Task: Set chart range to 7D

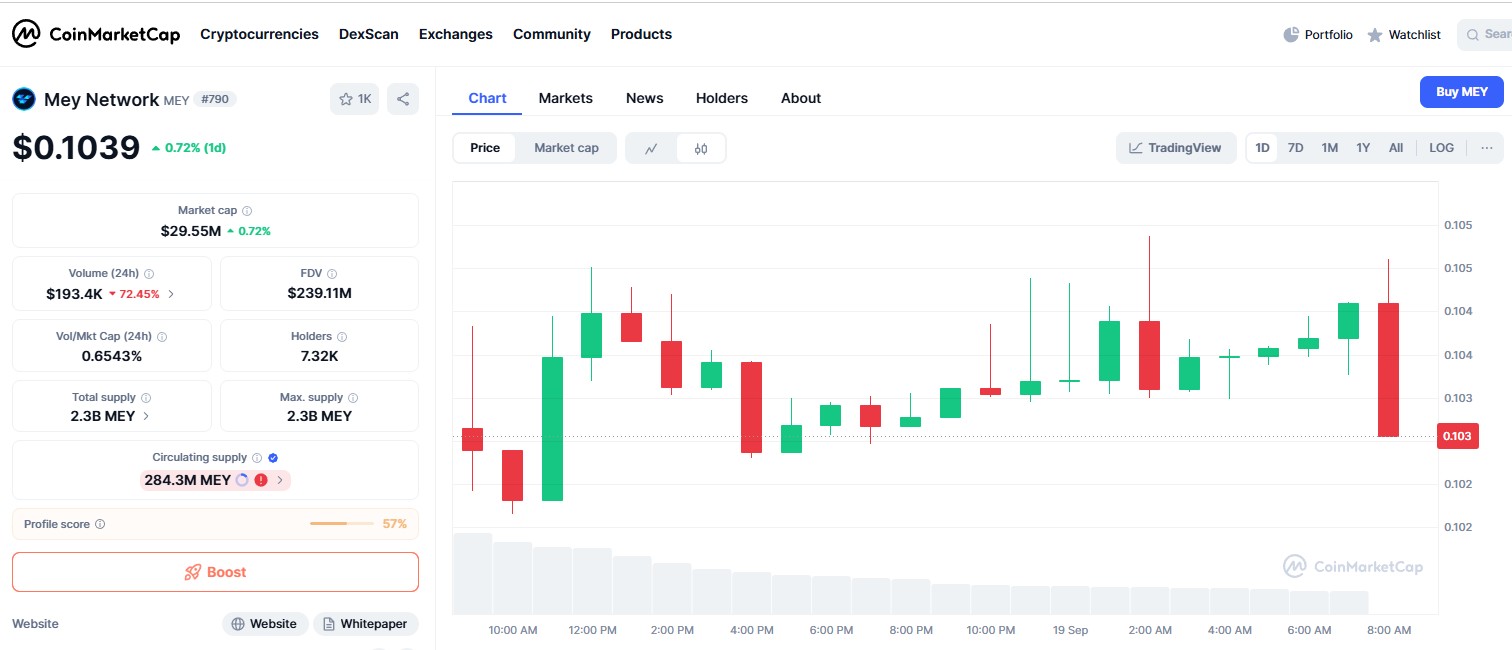Action: [1295, 148]
